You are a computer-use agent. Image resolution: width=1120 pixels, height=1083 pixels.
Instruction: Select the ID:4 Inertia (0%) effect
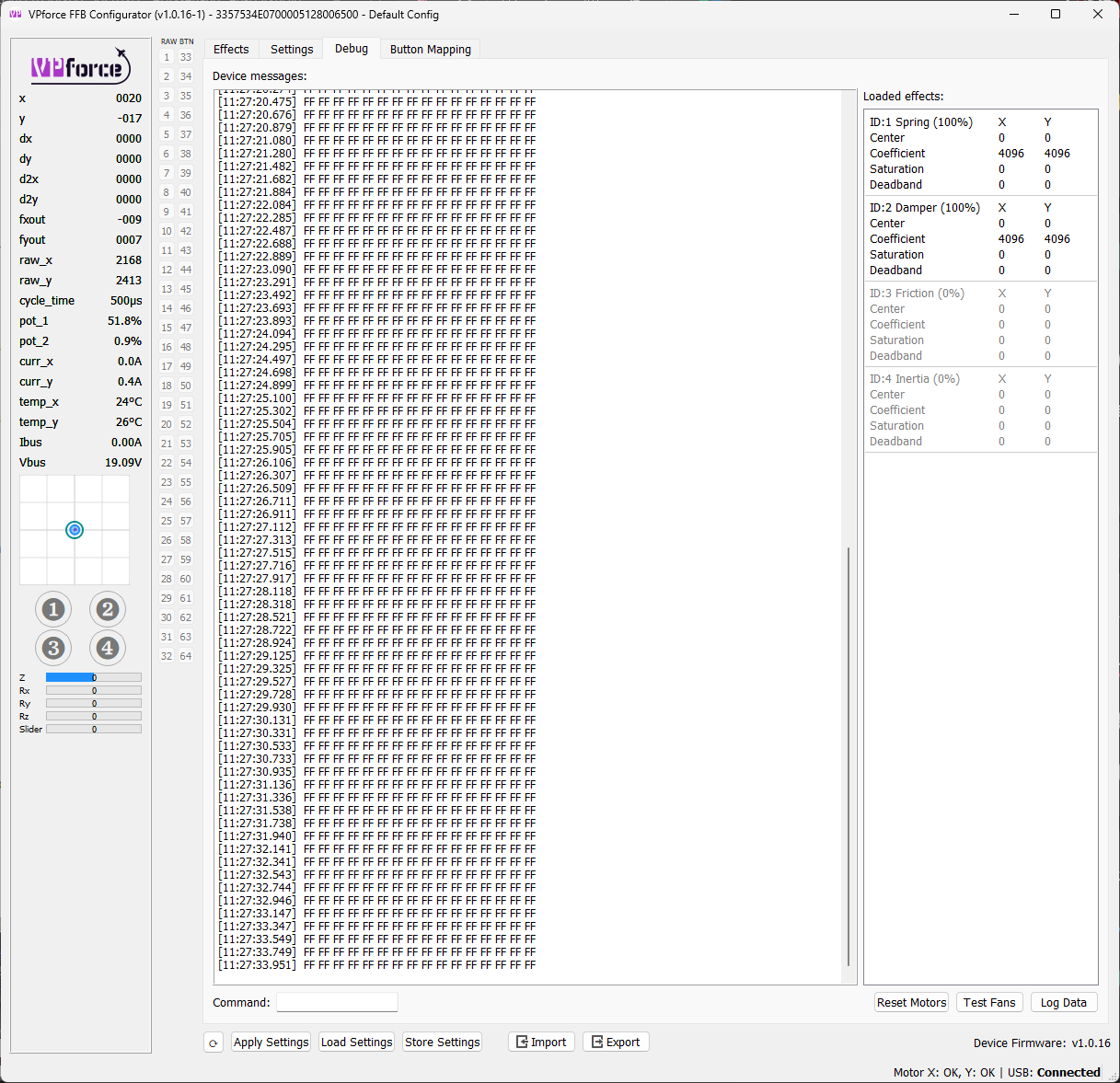(915, 379)
